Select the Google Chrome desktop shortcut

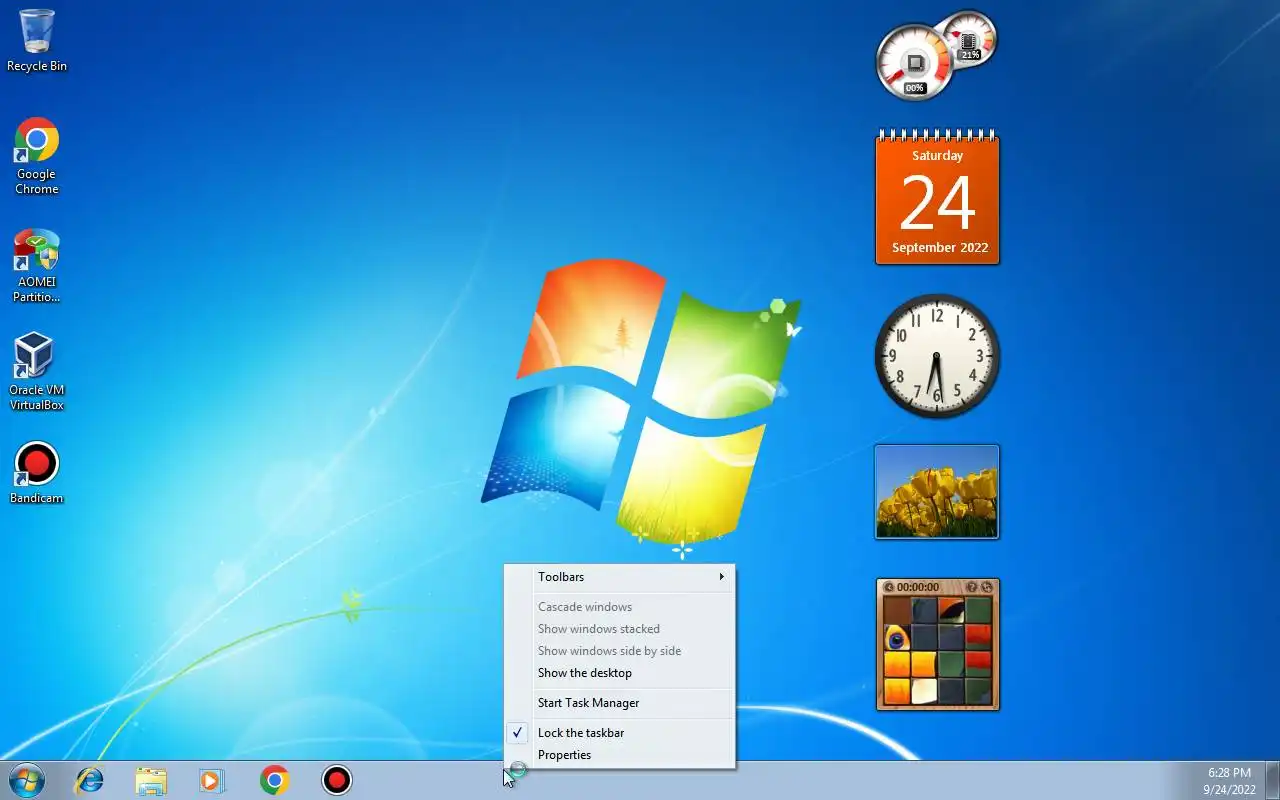click(37, 156)
